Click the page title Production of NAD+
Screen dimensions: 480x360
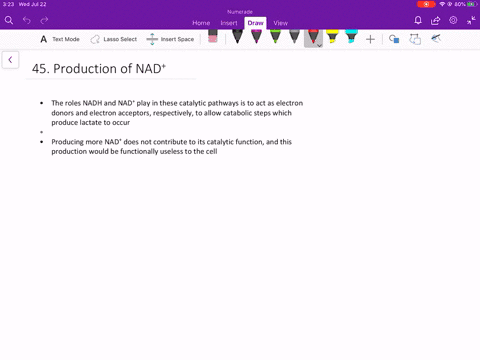(x=99, y=69)
